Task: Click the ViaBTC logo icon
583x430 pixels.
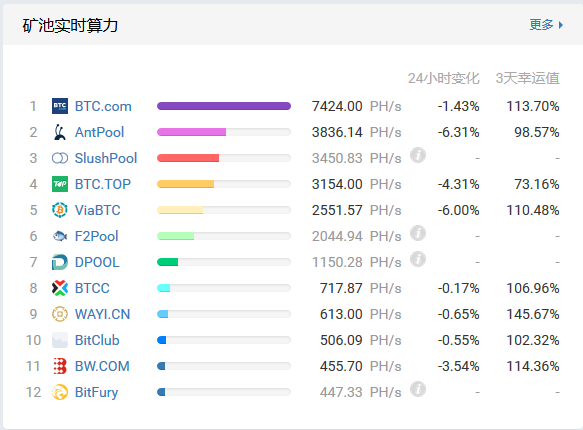Action: coord(60,210)
